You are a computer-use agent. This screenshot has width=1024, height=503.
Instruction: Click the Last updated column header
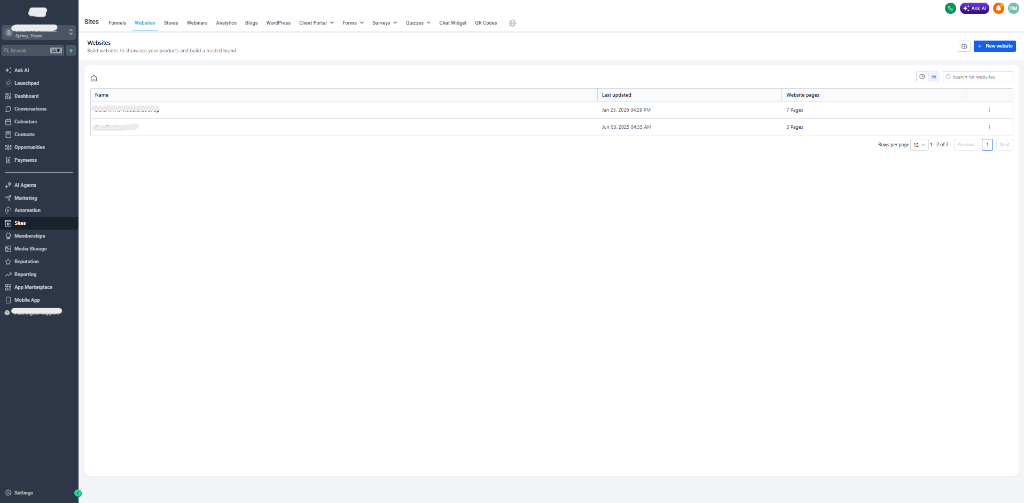690,95
